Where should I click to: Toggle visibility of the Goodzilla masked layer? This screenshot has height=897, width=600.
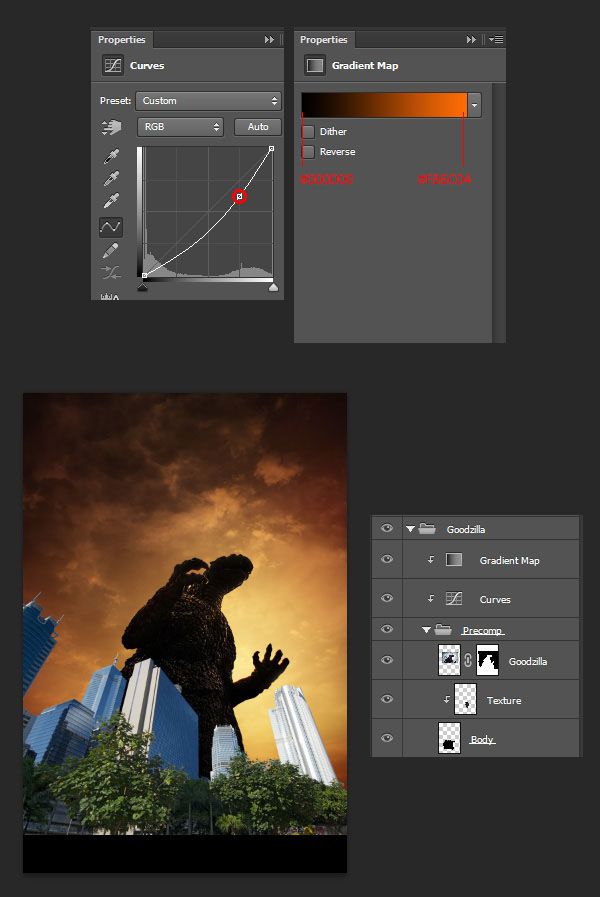tap(387, 660)
